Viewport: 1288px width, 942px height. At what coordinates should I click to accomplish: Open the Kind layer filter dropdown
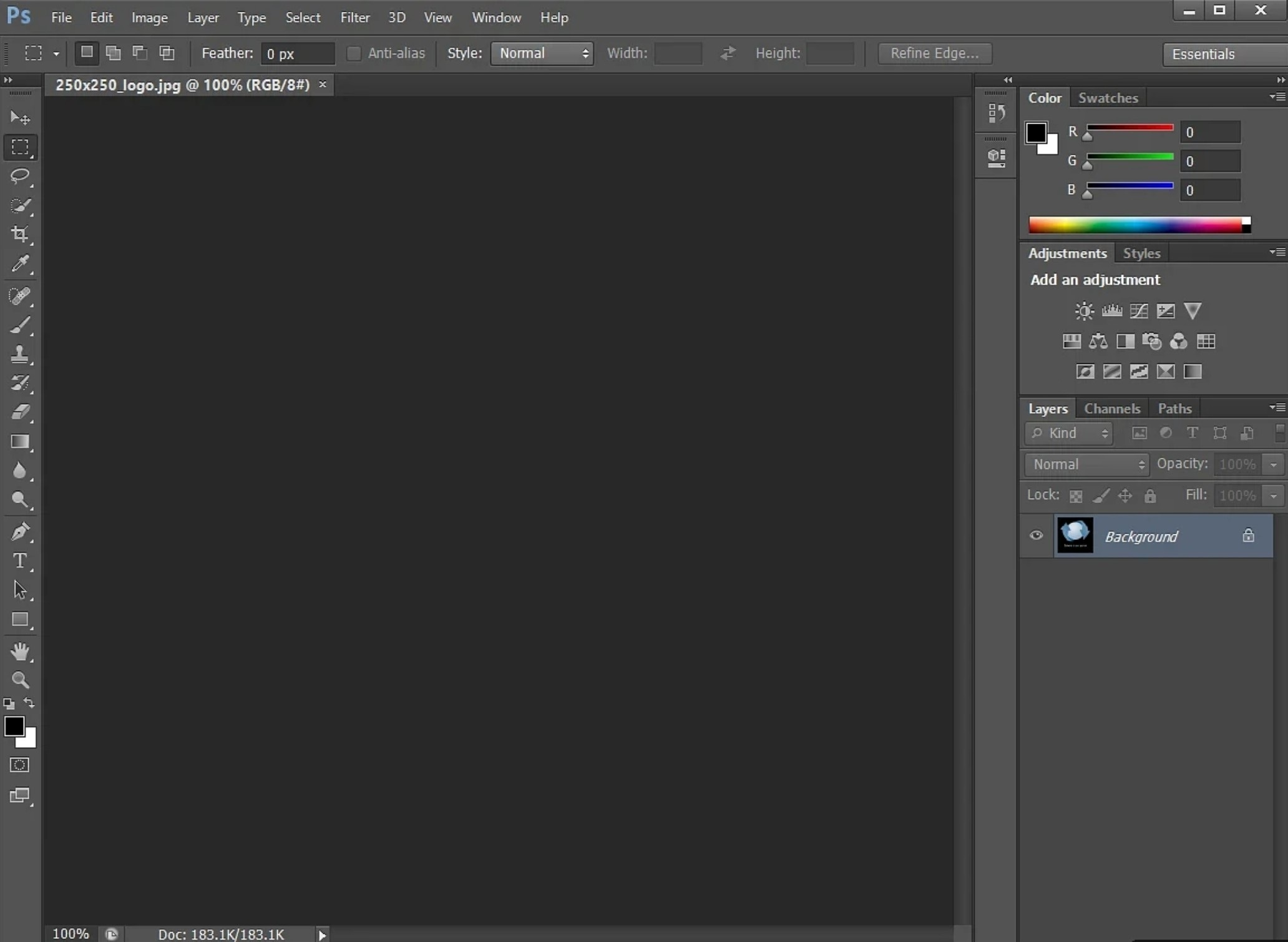coord(1068,433)
